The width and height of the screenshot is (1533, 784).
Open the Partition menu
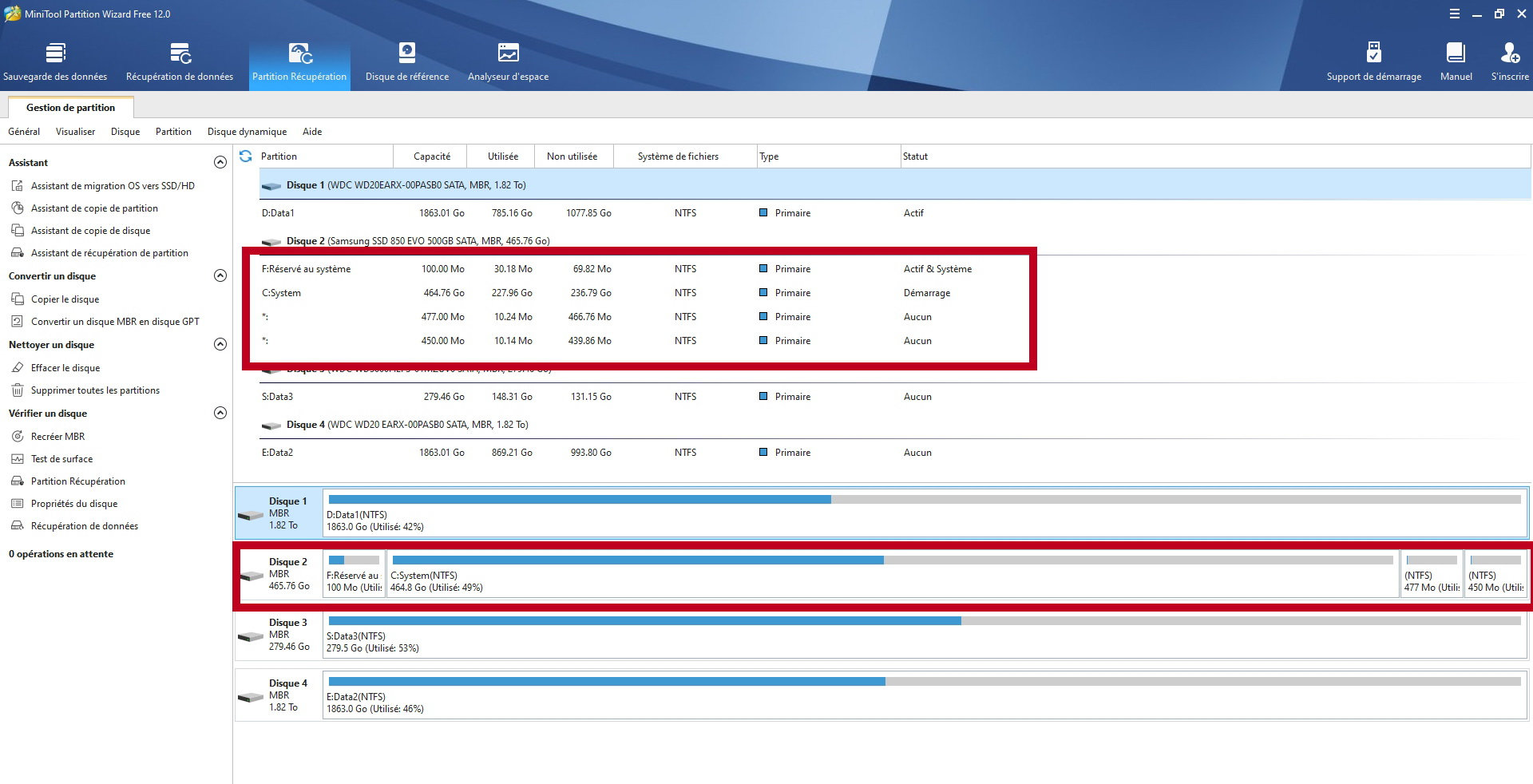coord(173,132)
